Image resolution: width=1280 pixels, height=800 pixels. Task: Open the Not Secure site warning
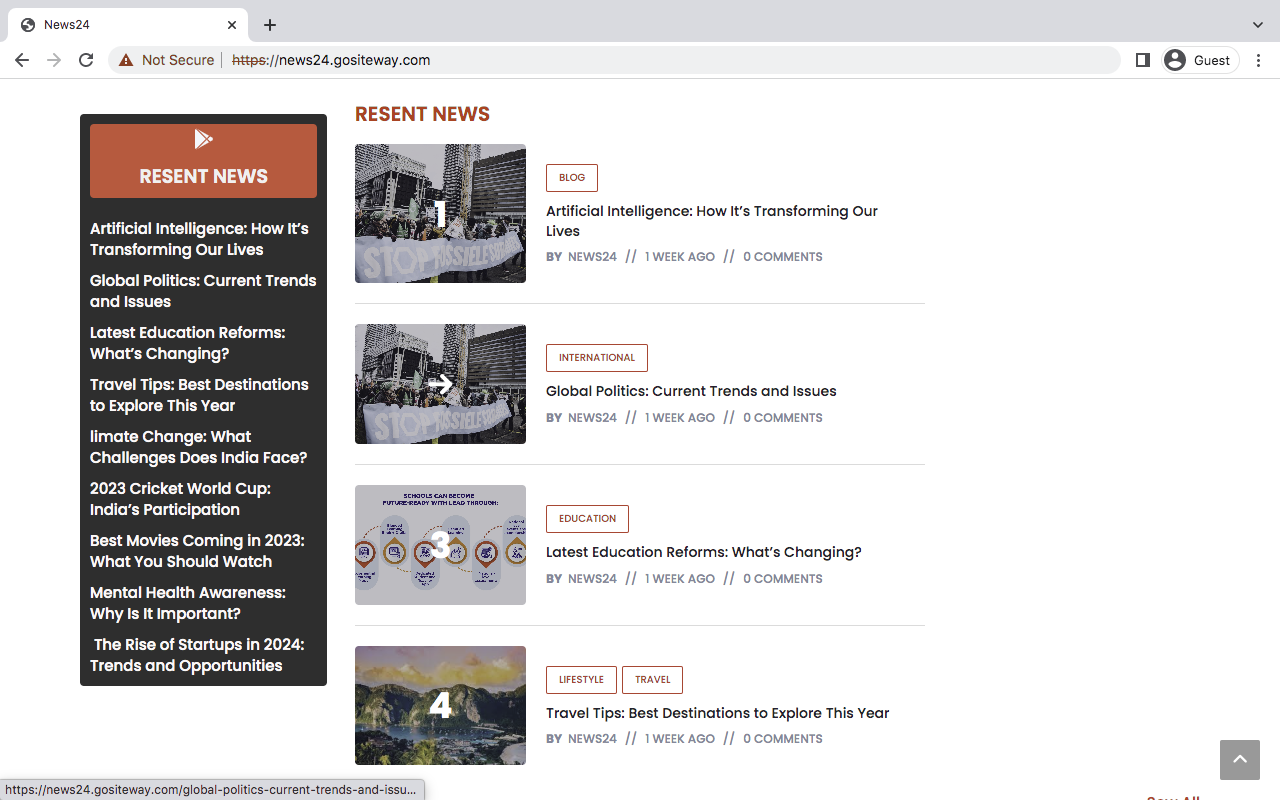click(x=166, y=60)
